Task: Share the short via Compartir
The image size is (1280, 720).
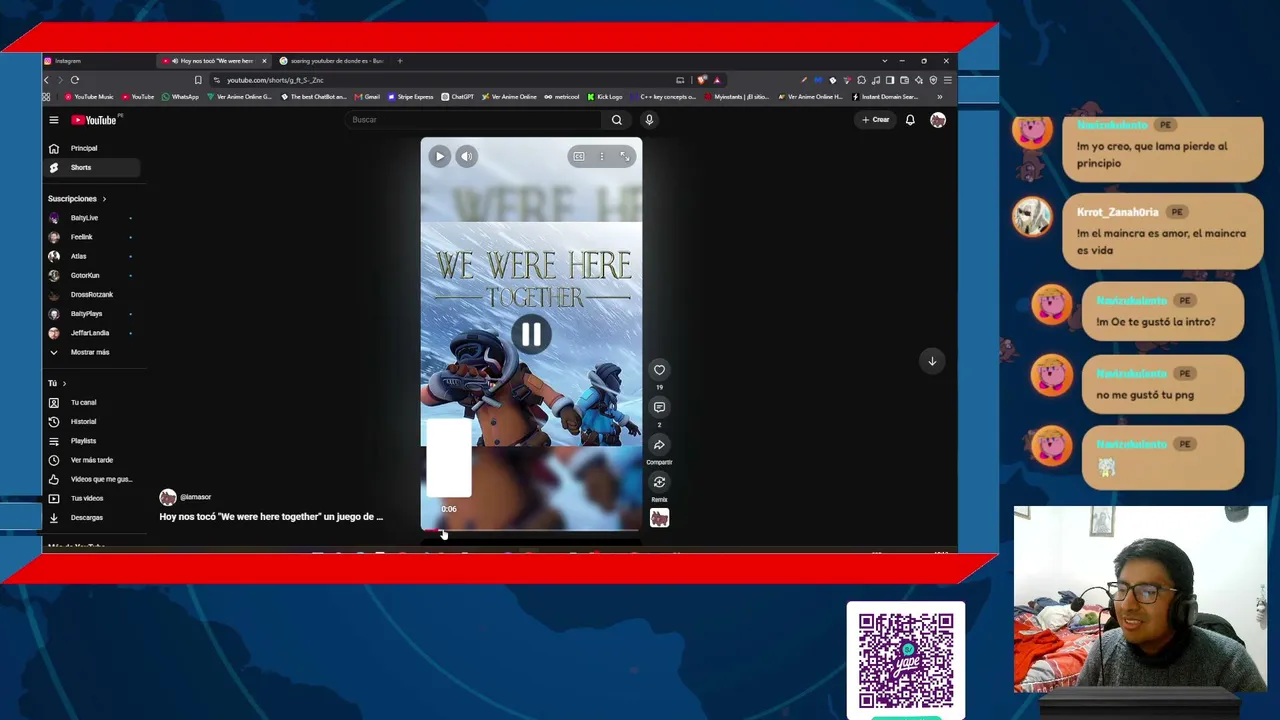Action: (x=659, y=445)
